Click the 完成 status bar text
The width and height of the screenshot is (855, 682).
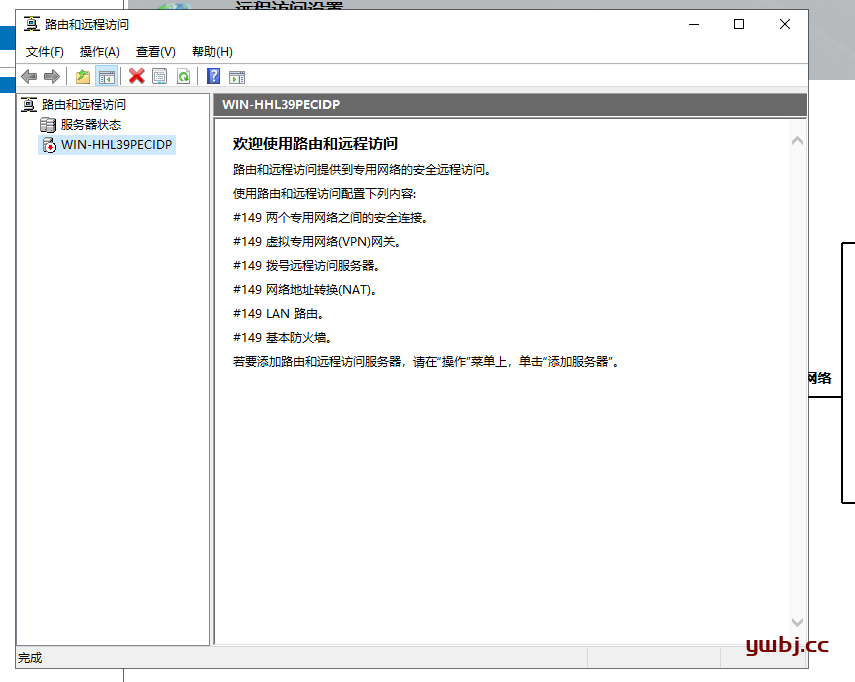pyautogui.click(x=30, y=658)
